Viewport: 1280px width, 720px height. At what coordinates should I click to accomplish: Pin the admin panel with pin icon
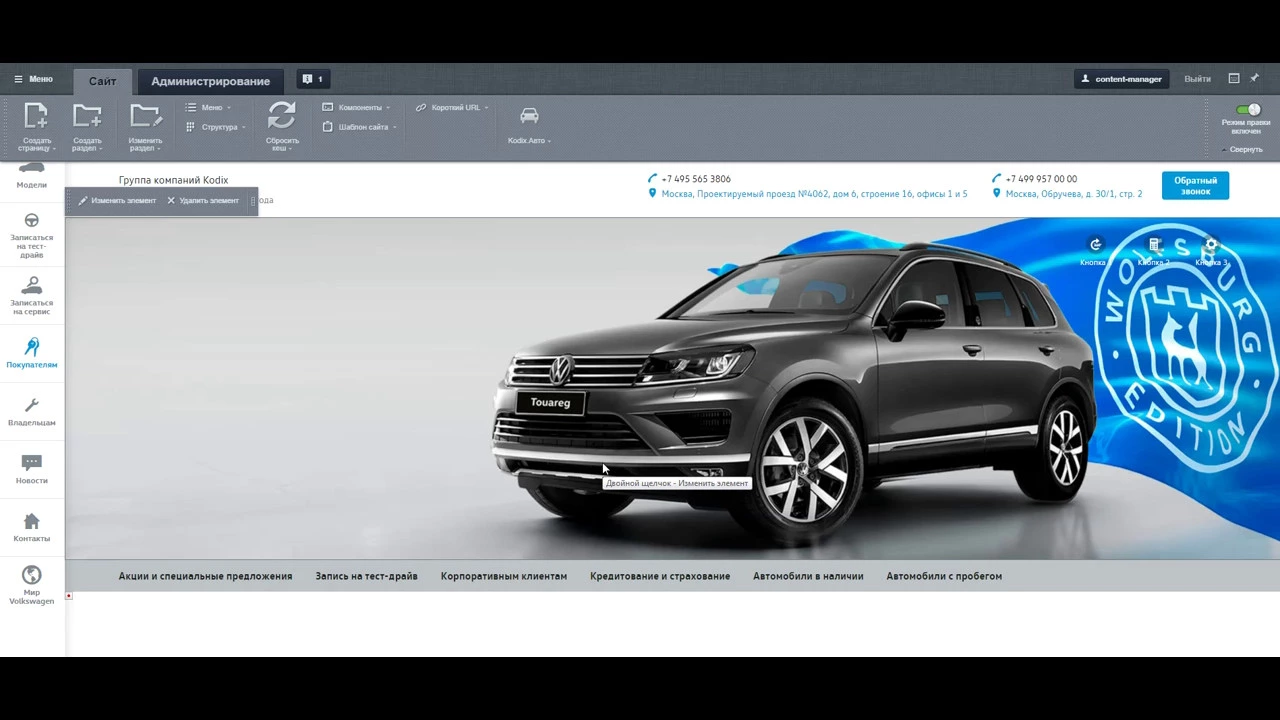tap(1255, 78)
